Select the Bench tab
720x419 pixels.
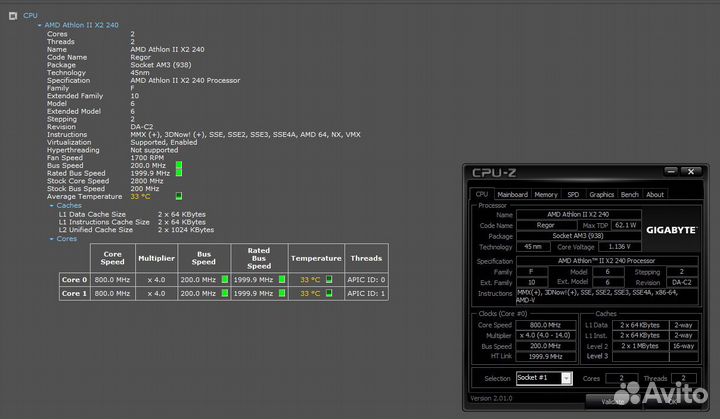pyautogui.click(x=629, y=194)
